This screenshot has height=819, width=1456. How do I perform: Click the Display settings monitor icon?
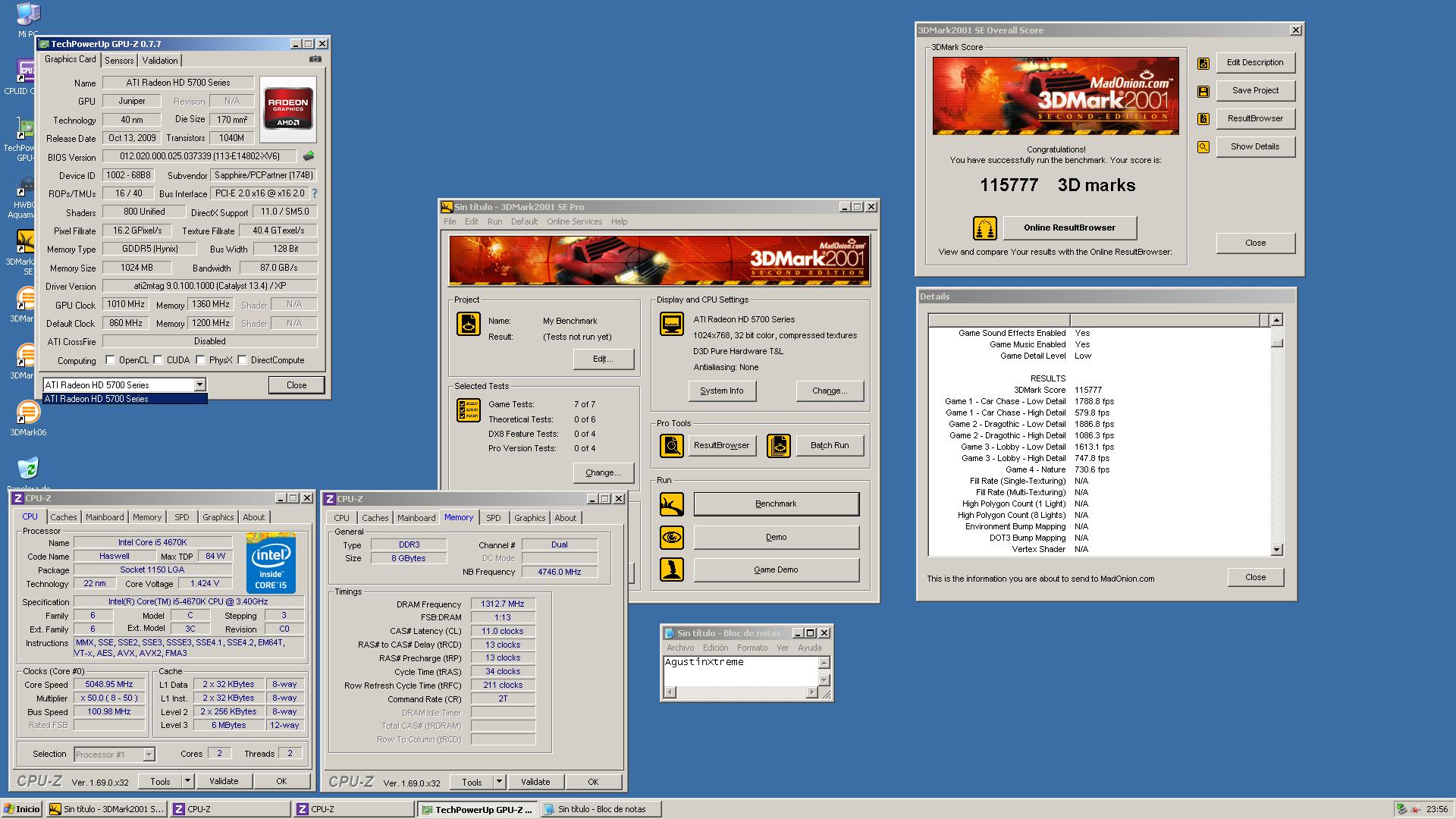pos(672,324)
